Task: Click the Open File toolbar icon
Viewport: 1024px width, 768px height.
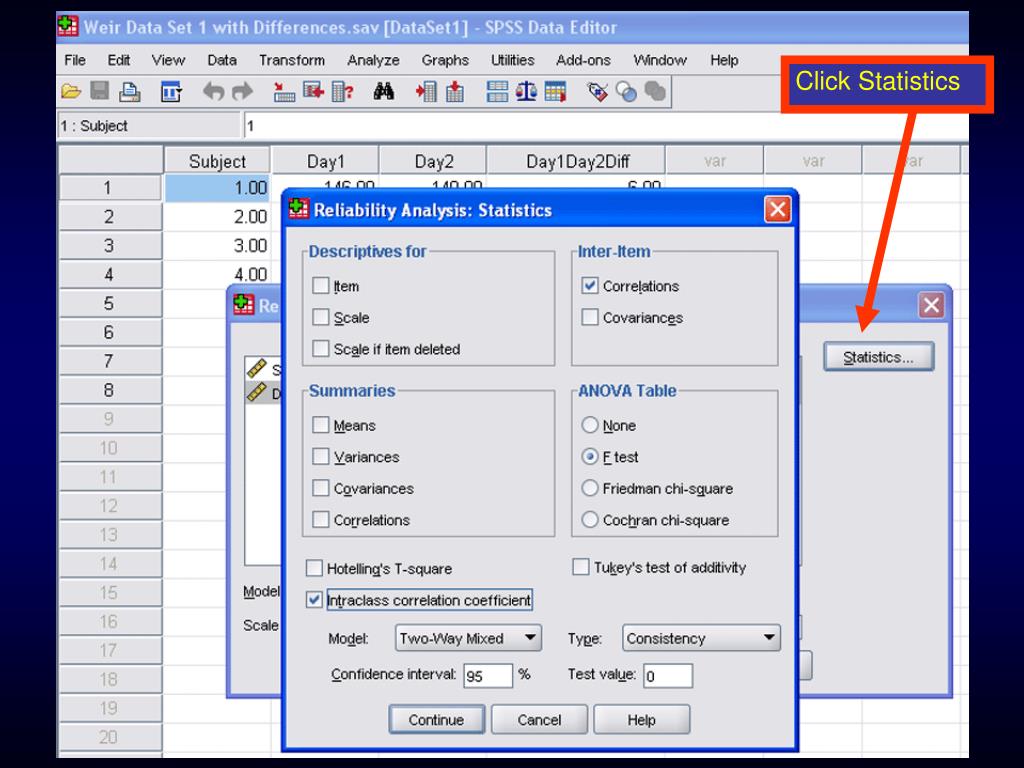Action: tap(71, 91)
